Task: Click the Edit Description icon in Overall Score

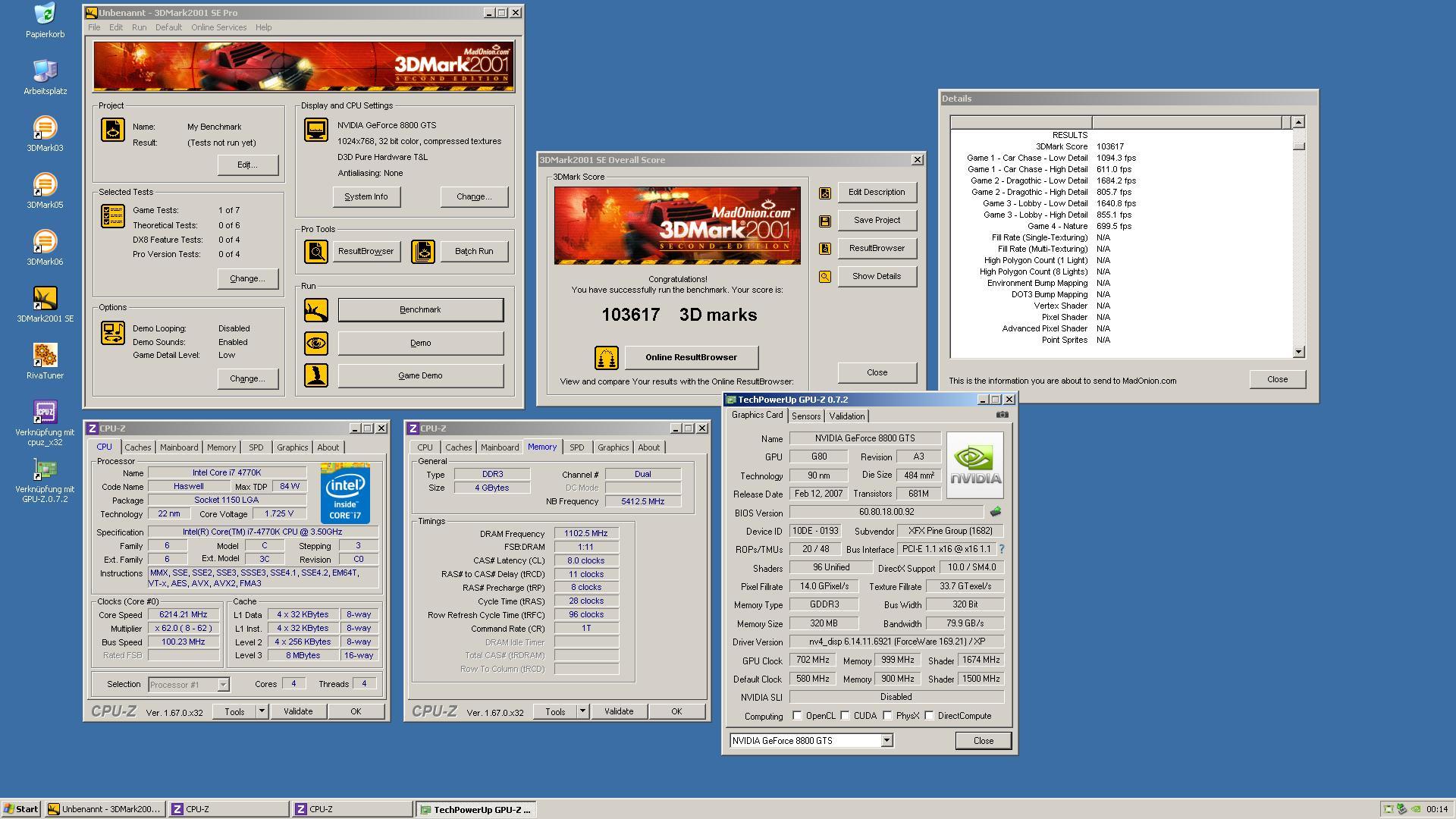Action: click(825, 193)
